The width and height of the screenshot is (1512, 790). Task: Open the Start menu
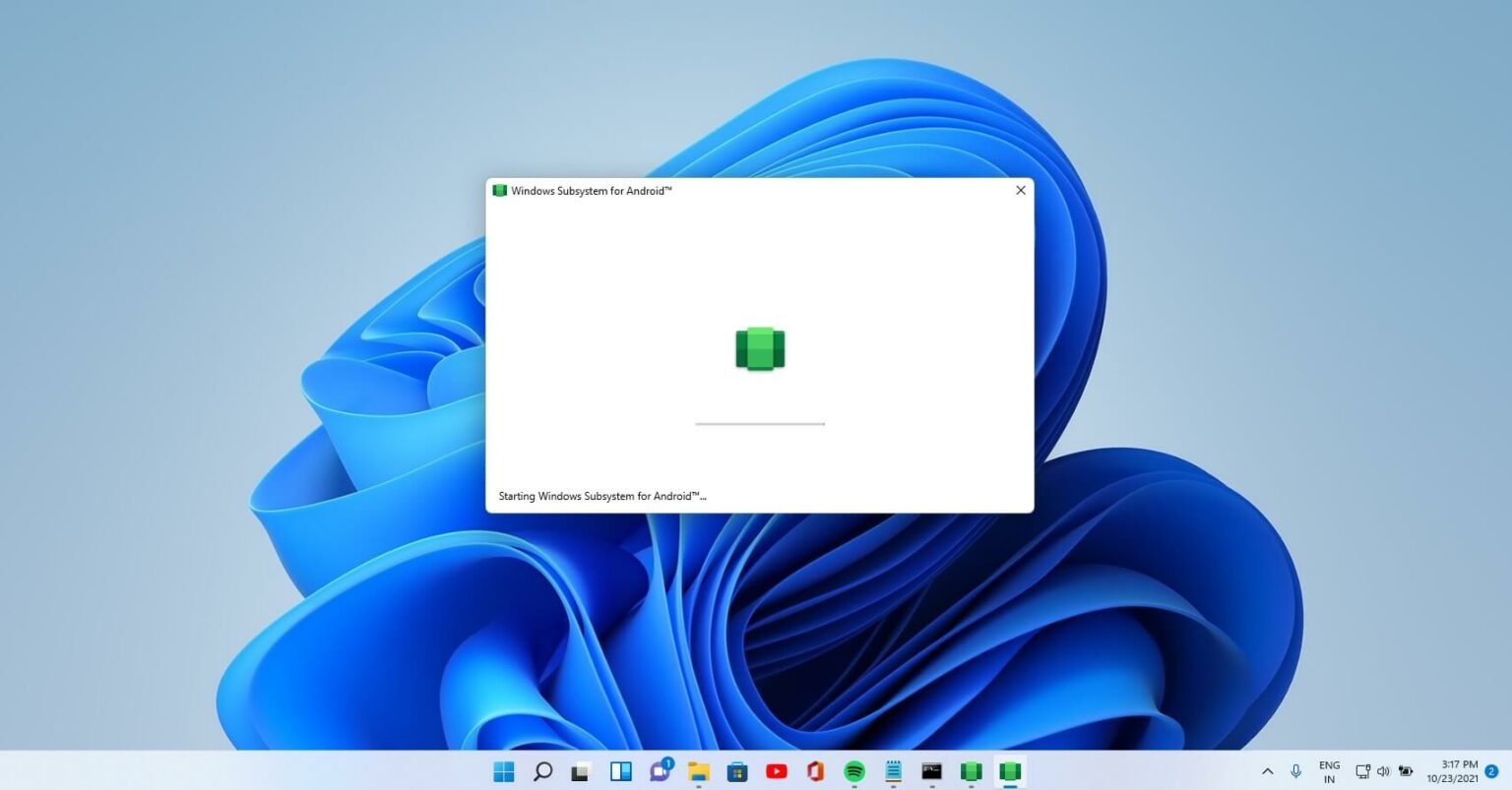[x=504, y=771]
